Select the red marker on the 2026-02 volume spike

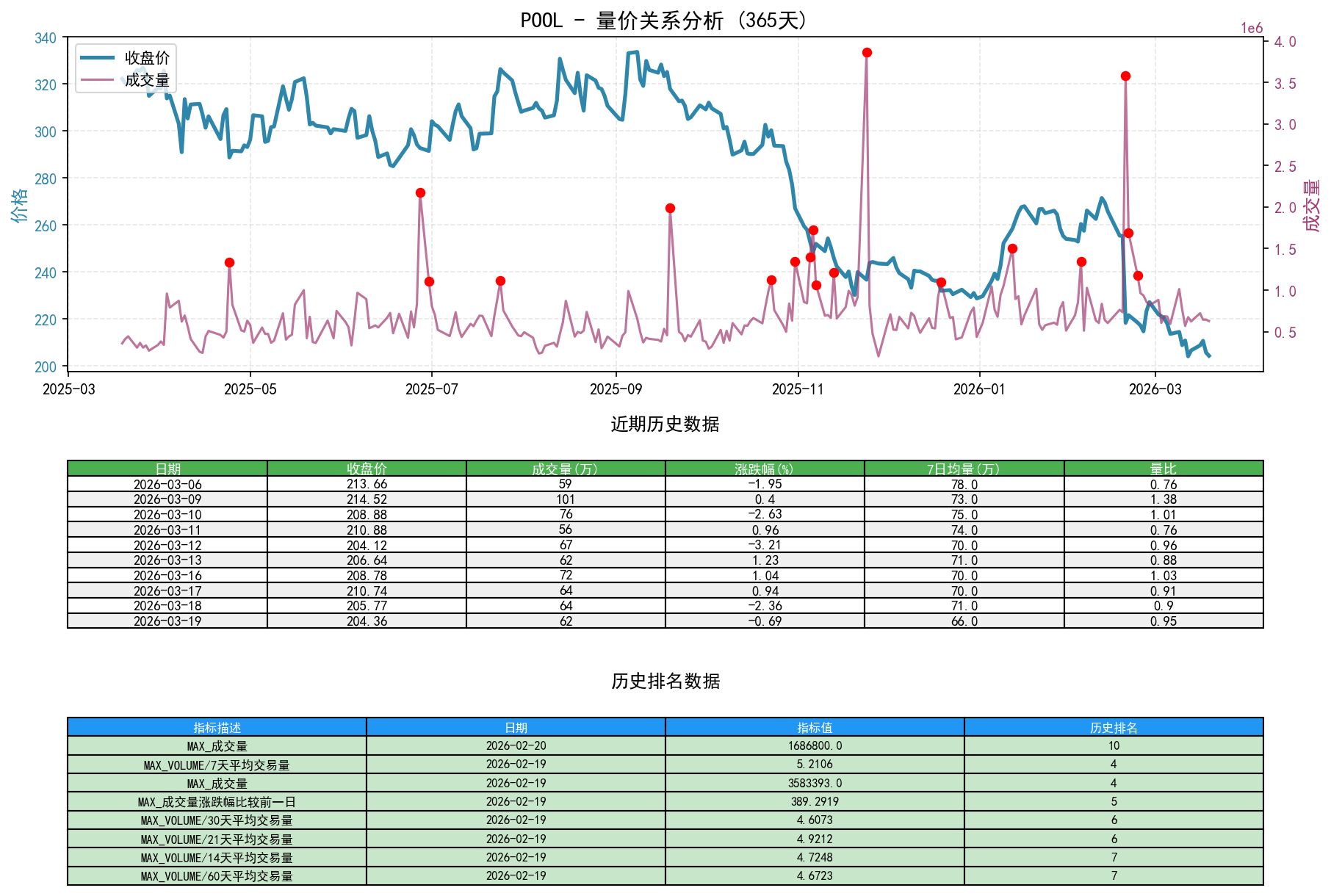(x=1125, y=76)
